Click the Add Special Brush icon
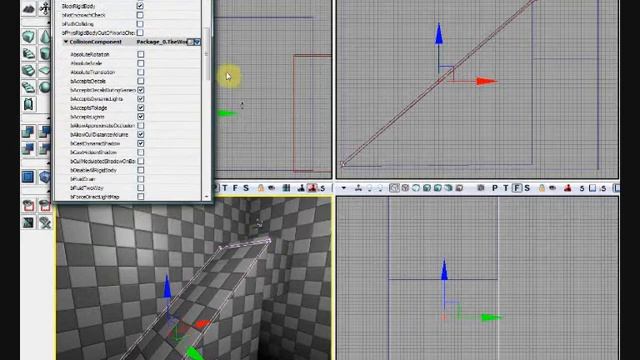 click(x=29, y=177)
